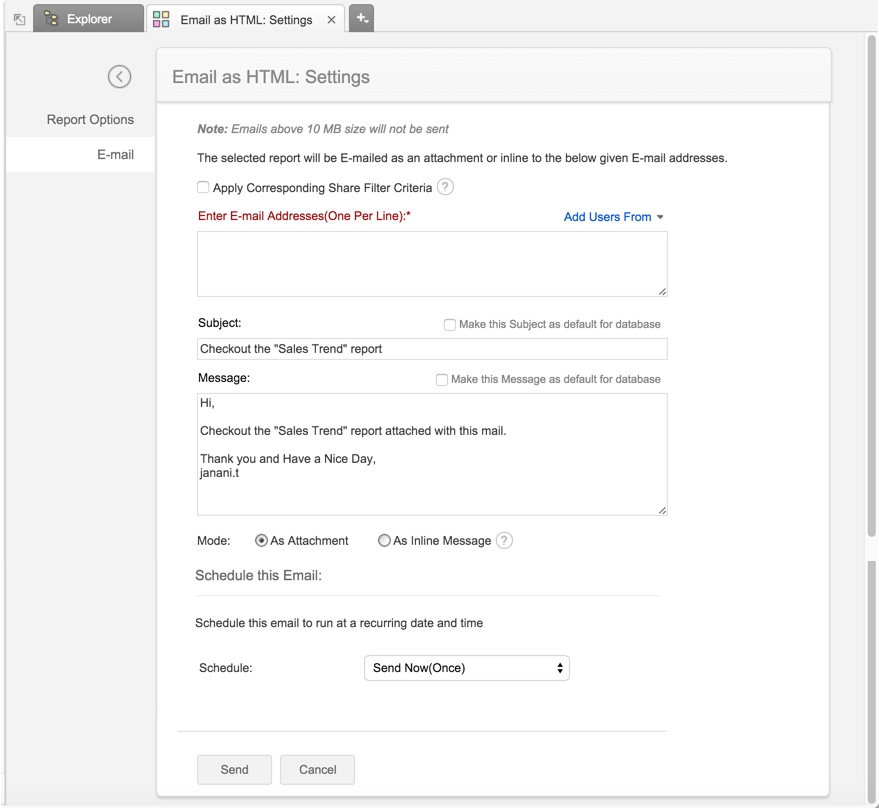Open the Add Users From dropdown
879x809 pixels.
click(x=613, y=217)
